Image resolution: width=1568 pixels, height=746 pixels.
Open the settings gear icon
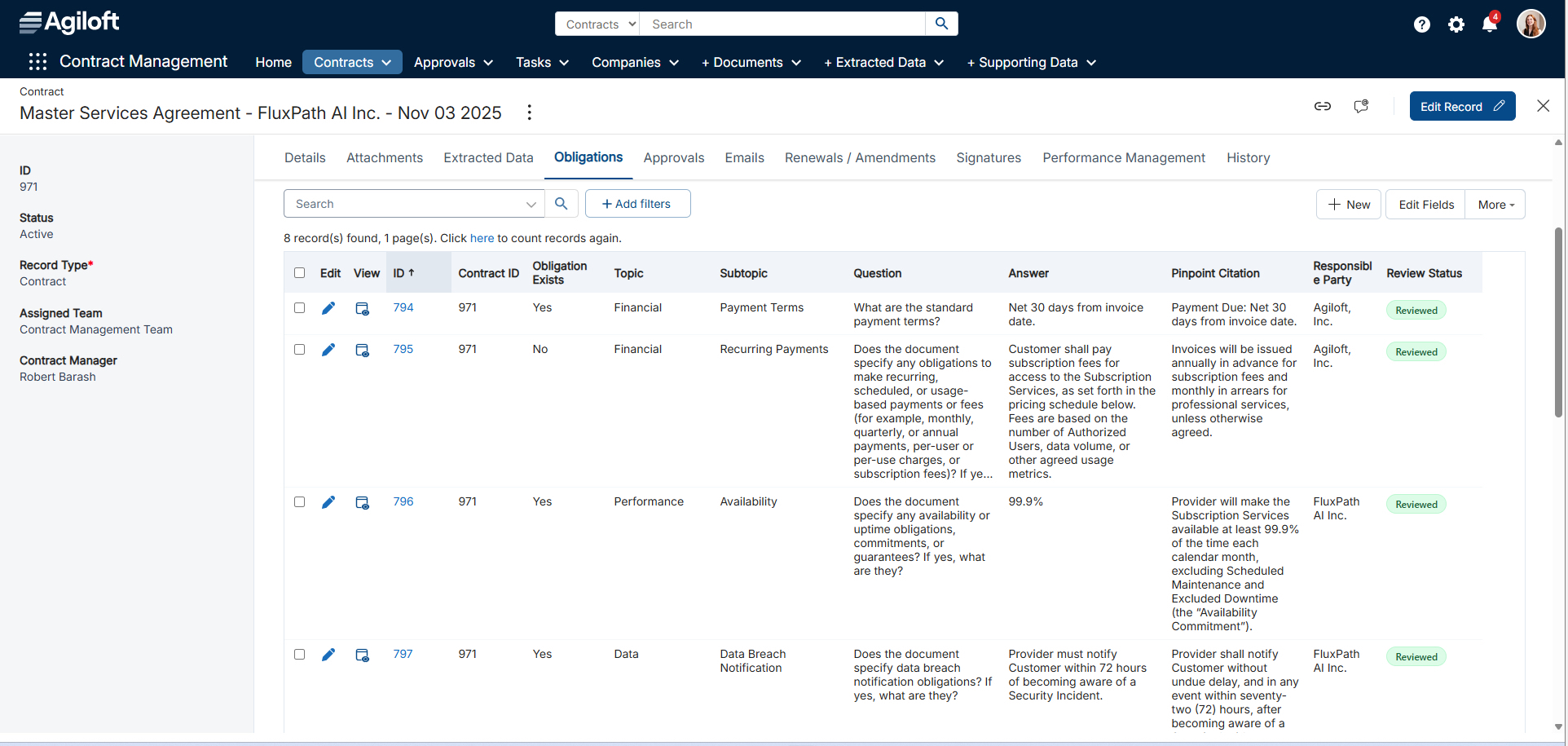1456,24
